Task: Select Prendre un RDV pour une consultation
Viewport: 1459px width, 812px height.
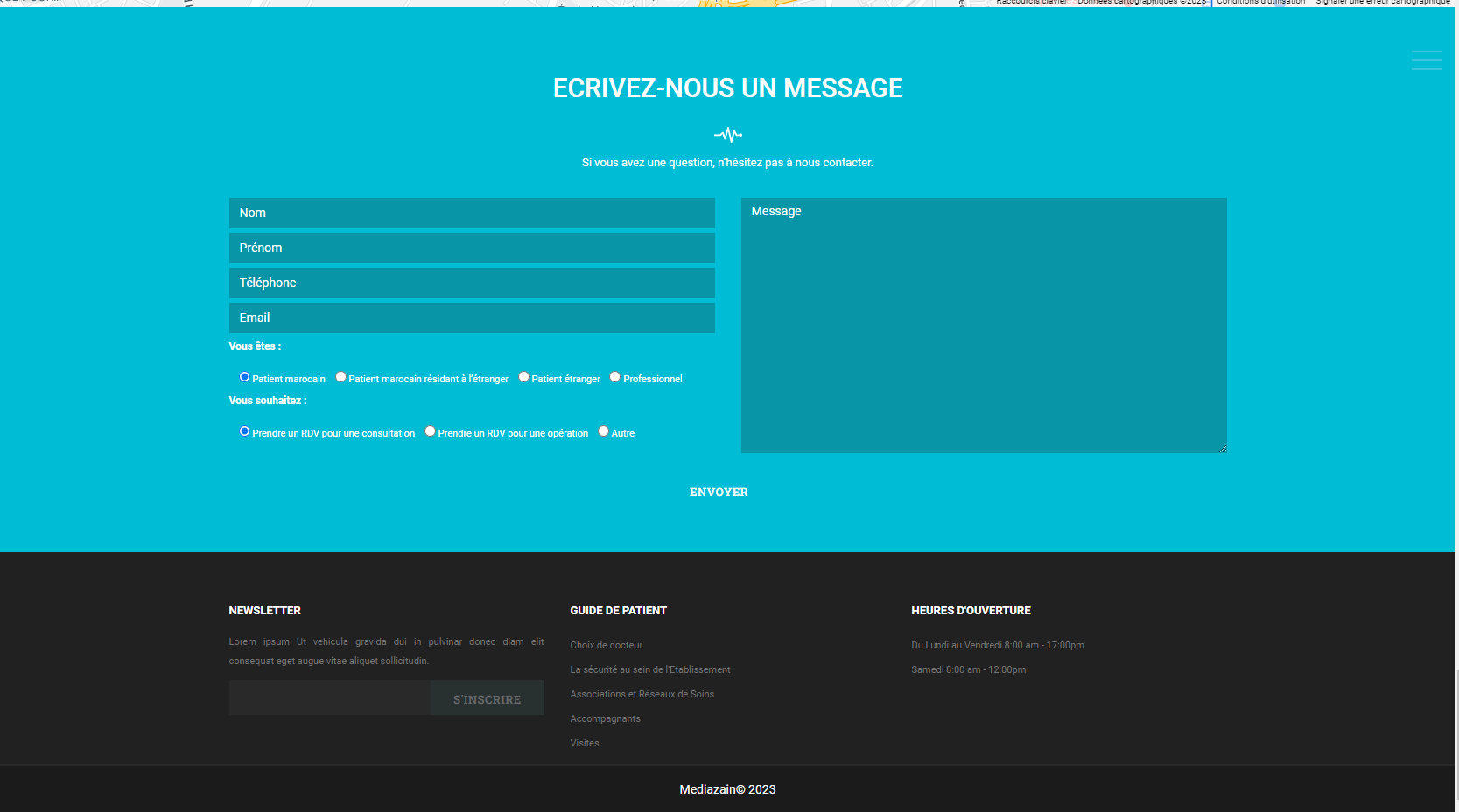Action: click(244, 431)
